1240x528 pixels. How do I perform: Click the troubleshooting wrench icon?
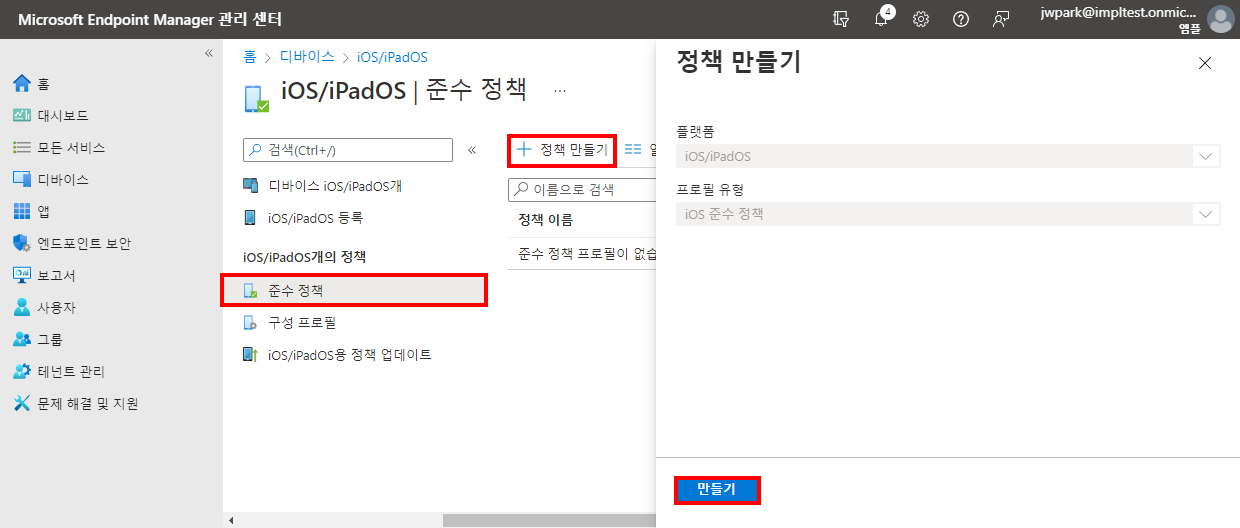(22, 403)
